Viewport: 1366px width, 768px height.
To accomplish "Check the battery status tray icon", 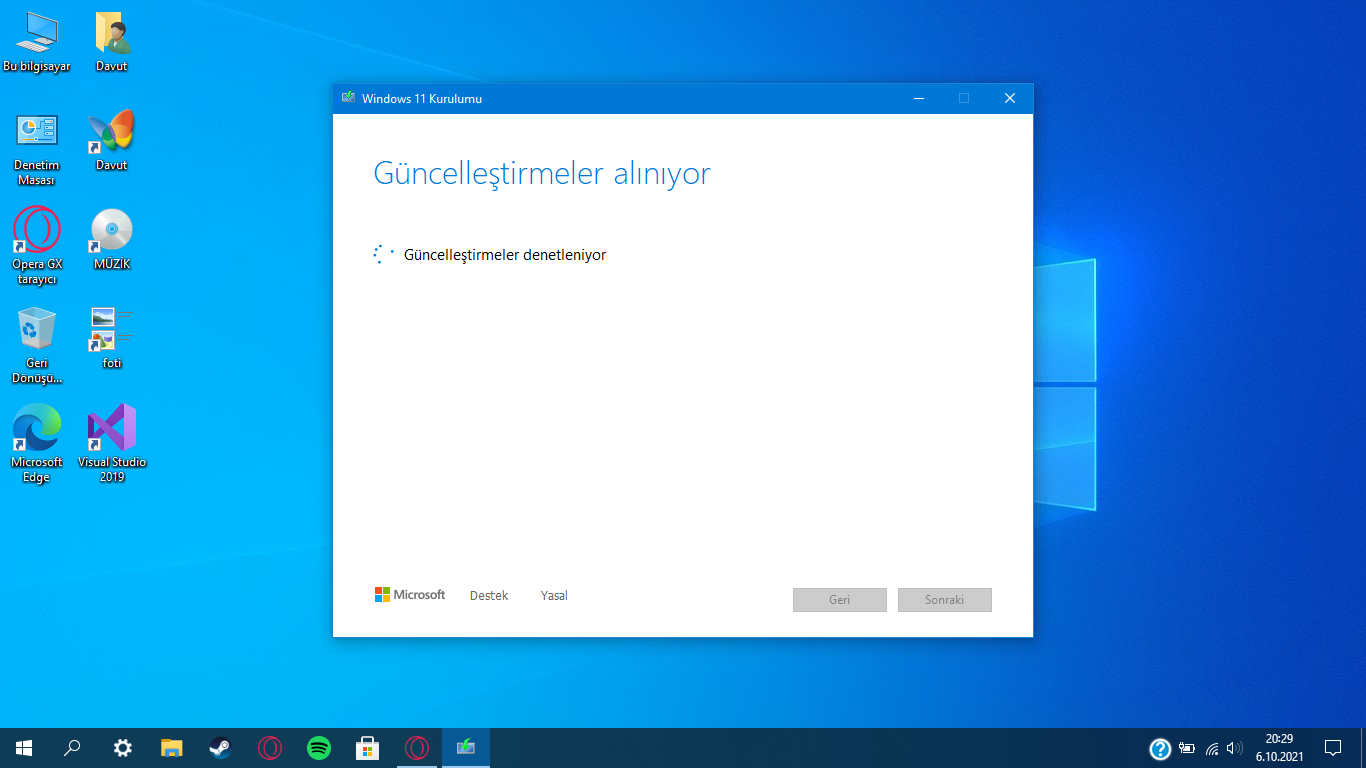I will click(x=1187, y=748).
